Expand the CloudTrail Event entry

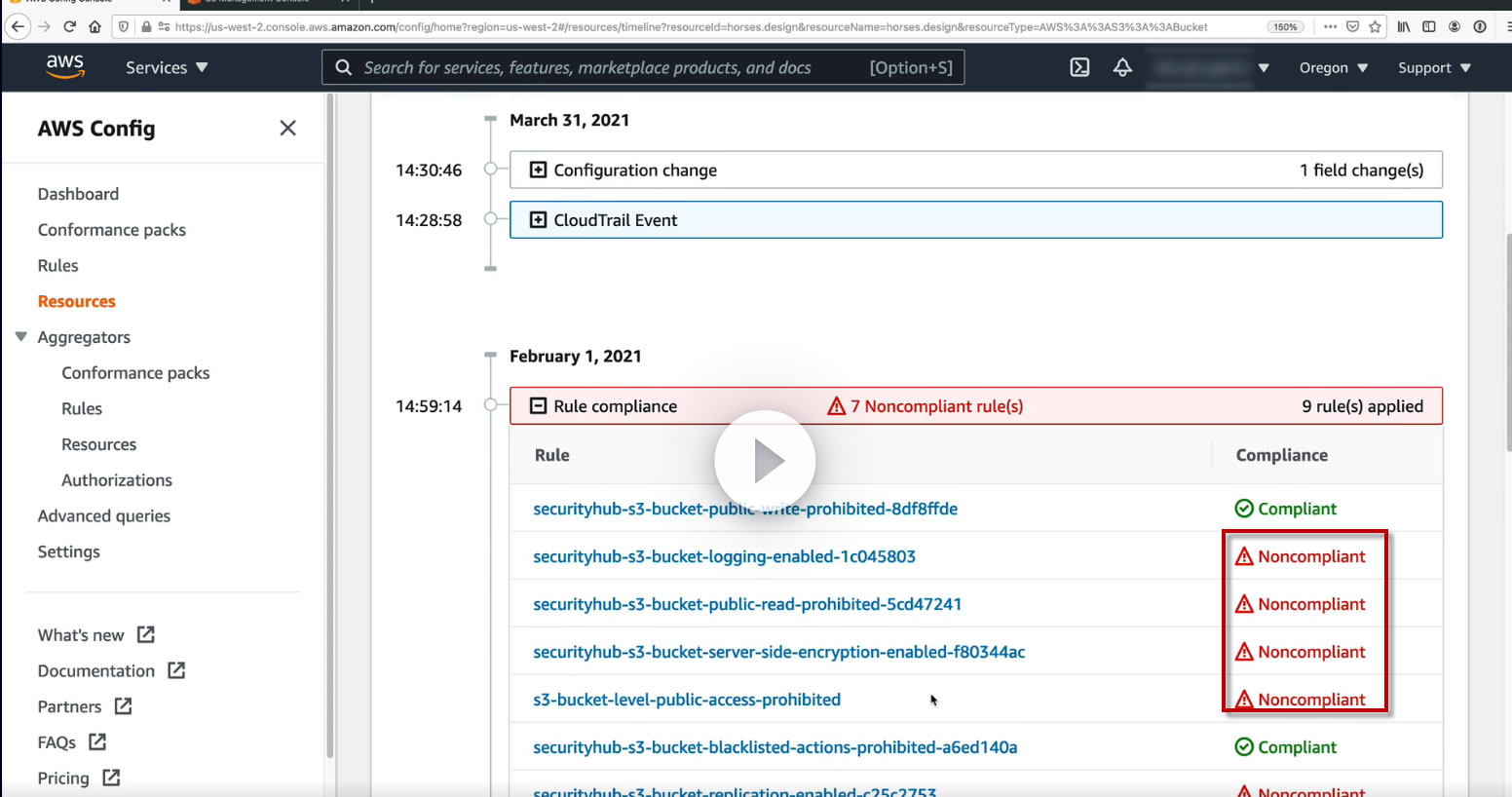click(538, 220)
